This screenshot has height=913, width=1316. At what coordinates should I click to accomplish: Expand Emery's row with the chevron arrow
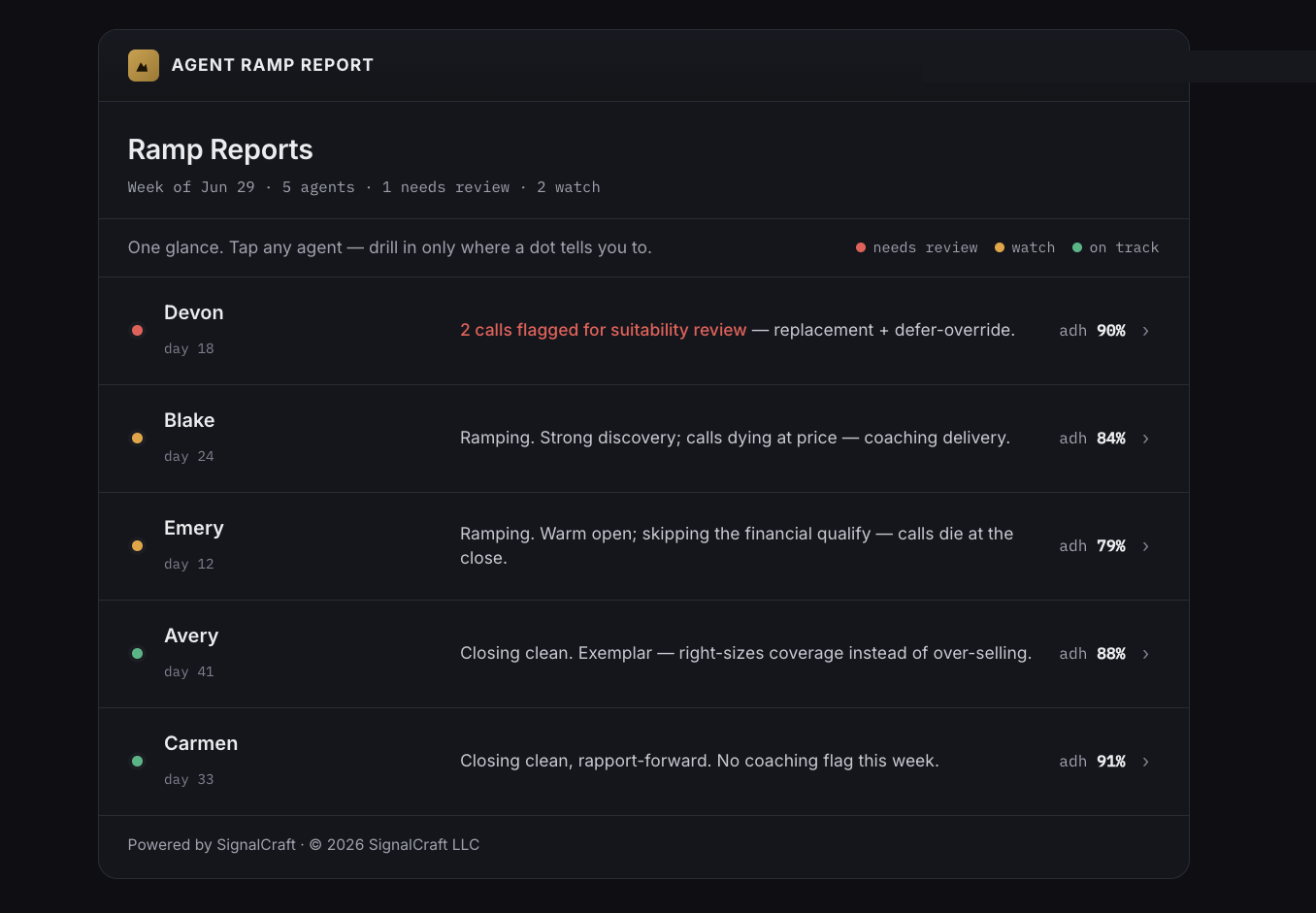[1146, 546]
